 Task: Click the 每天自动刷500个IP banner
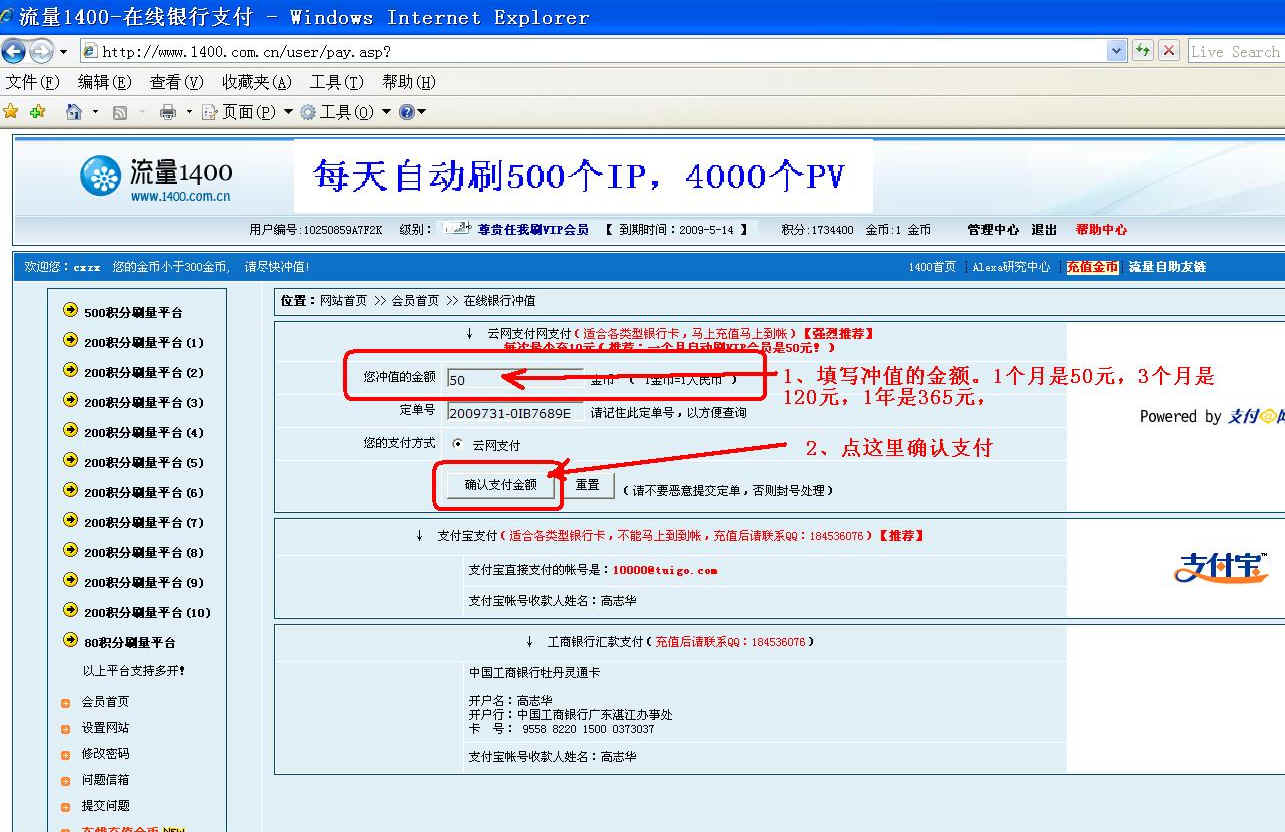(582, 177)
